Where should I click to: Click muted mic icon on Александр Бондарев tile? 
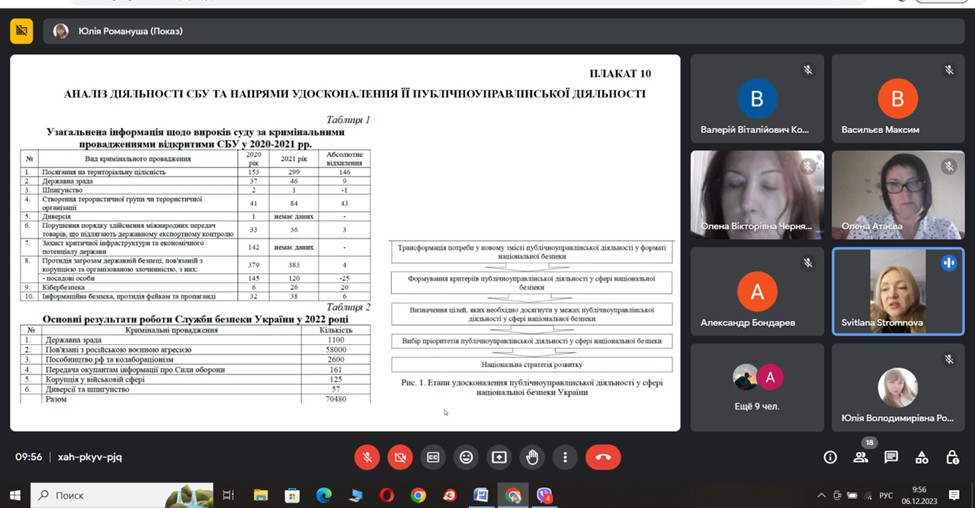808,263
